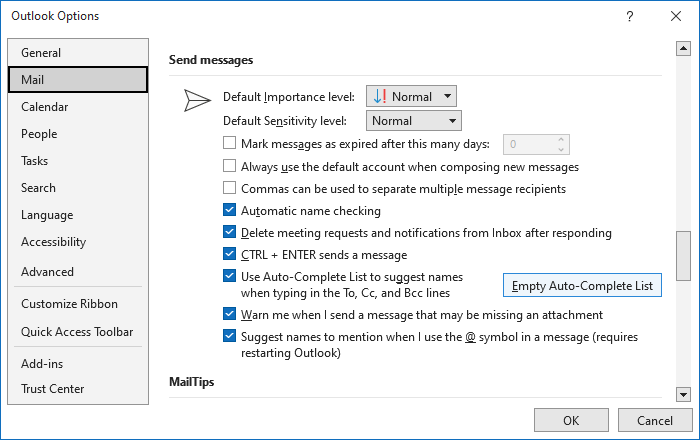
Task: Enable commas to separate recipients checkbox
Action: click(229, 187)
